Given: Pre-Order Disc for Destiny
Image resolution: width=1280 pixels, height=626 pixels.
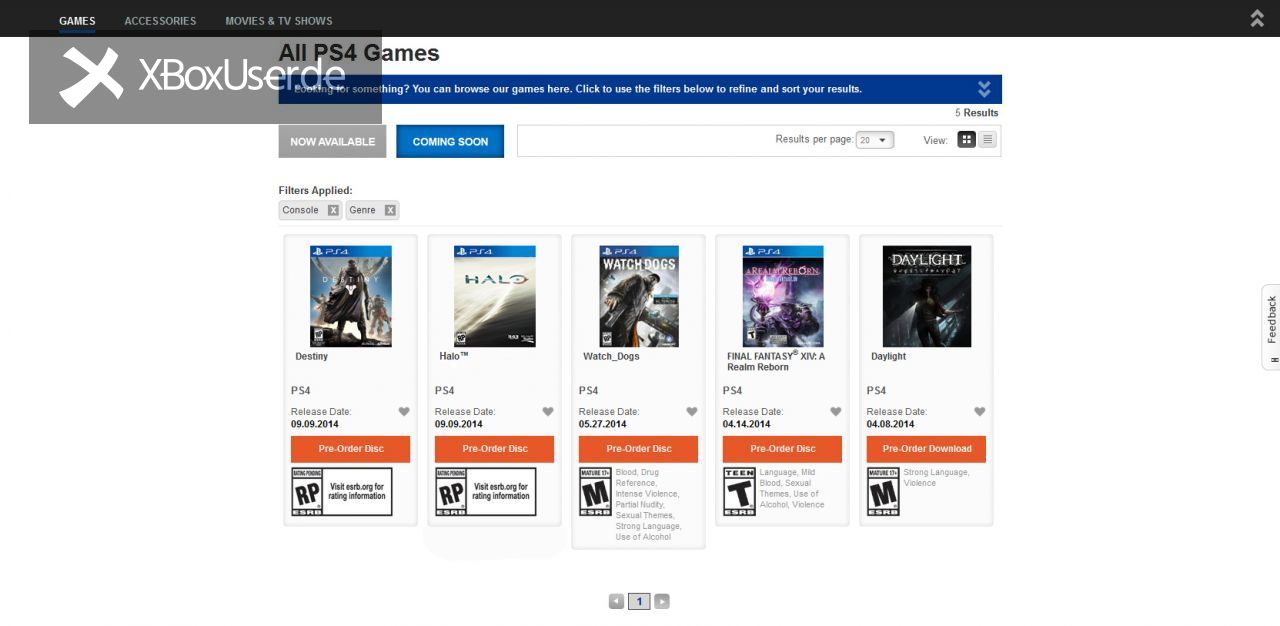Looking at the screenshot, I should [350, 449].
